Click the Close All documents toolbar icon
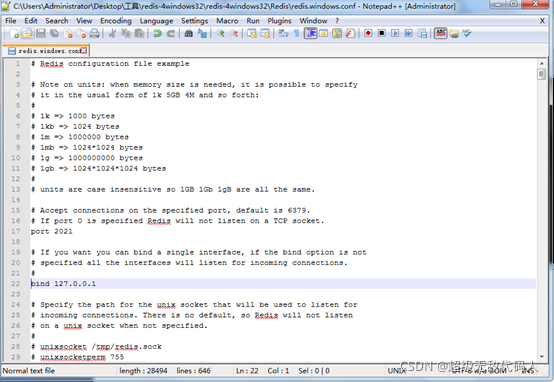 (81, 34)
